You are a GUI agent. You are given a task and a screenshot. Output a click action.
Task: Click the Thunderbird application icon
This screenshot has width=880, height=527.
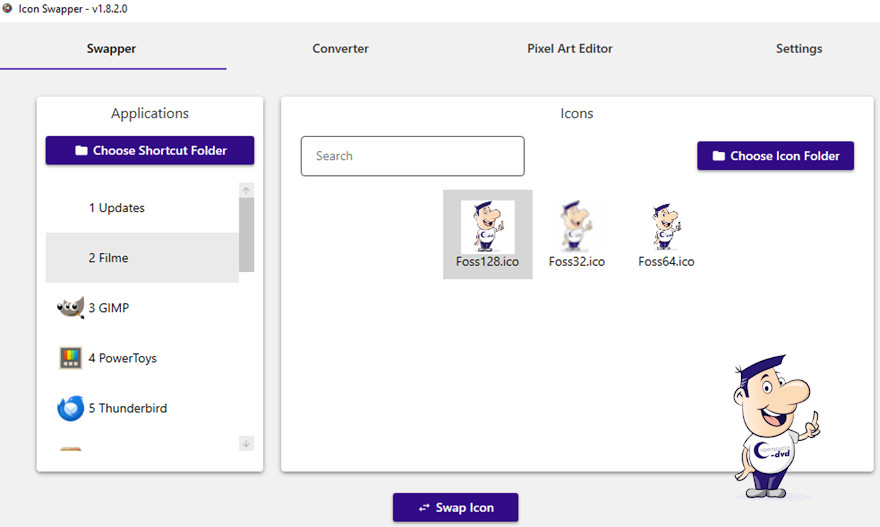tap(71, 408)
